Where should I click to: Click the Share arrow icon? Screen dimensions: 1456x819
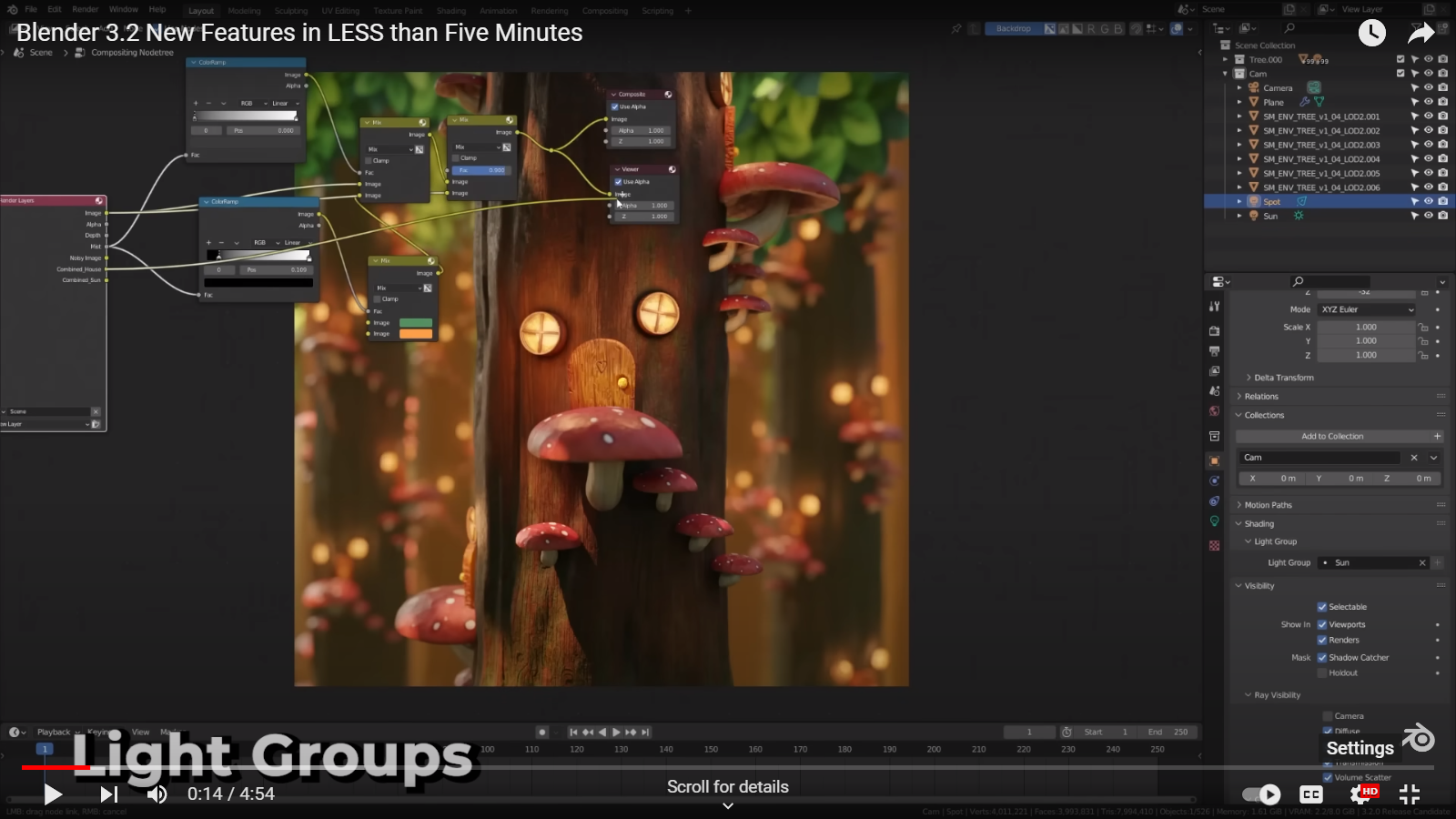click(1421, 34)
